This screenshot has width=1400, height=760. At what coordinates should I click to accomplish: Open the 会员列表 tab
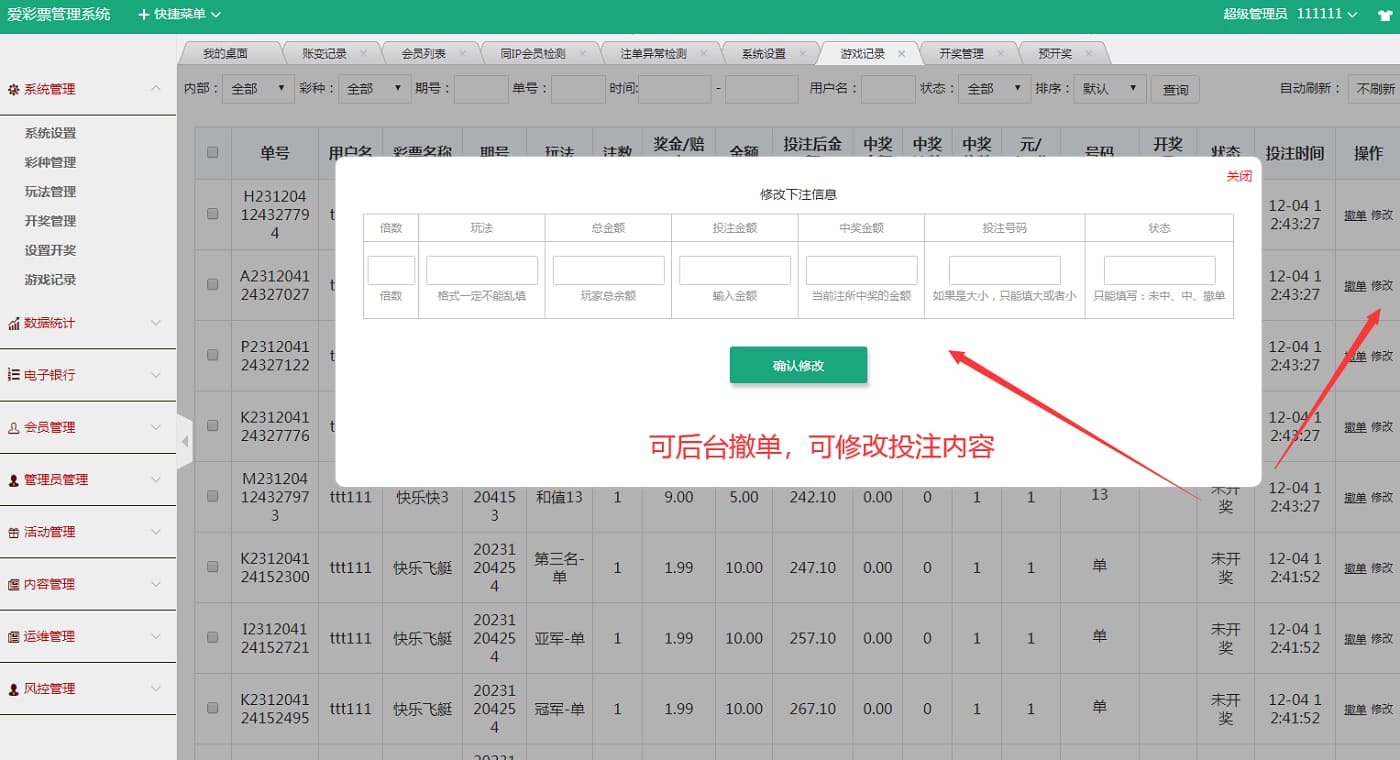423,54
